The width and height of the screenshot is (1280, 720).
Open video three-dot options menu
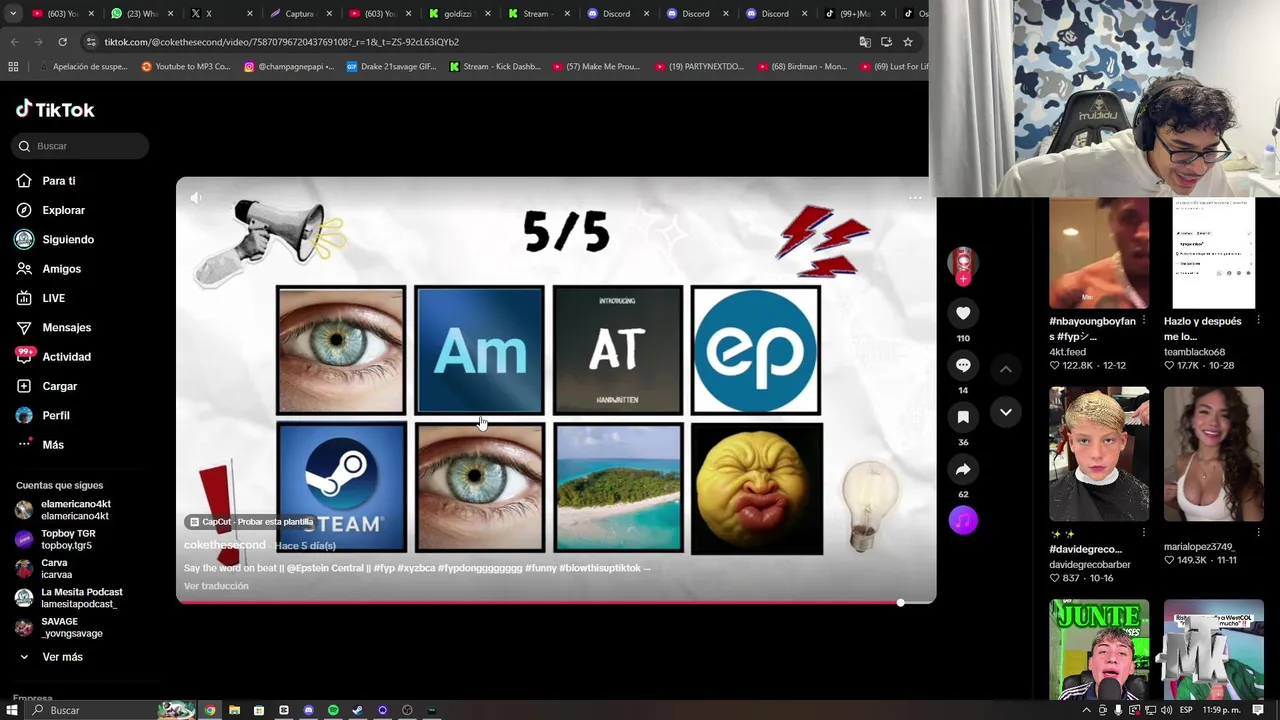(x=914, y=198)
